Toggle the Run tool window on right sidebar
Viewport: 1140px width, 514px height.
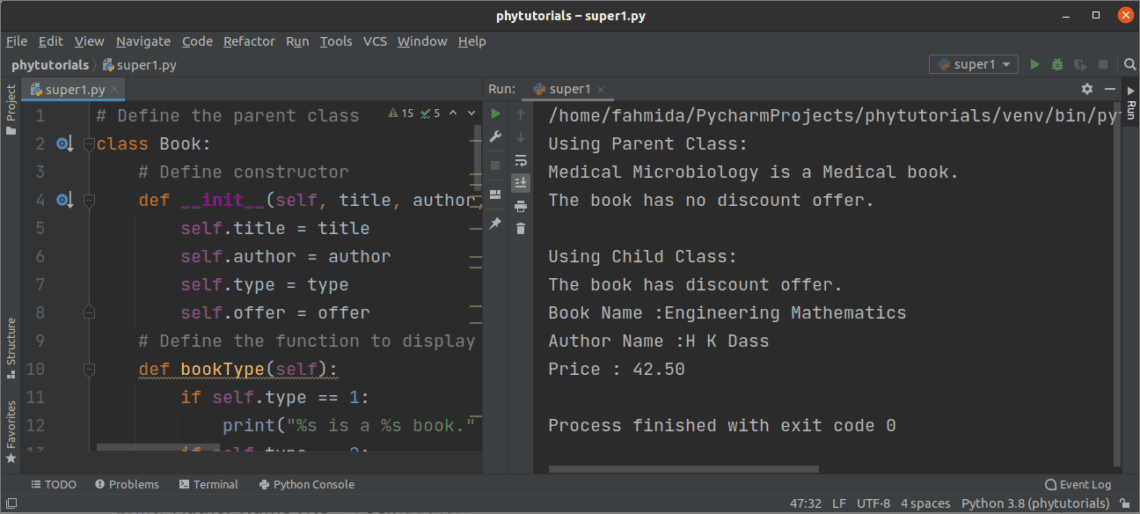tap(1131, 103)
